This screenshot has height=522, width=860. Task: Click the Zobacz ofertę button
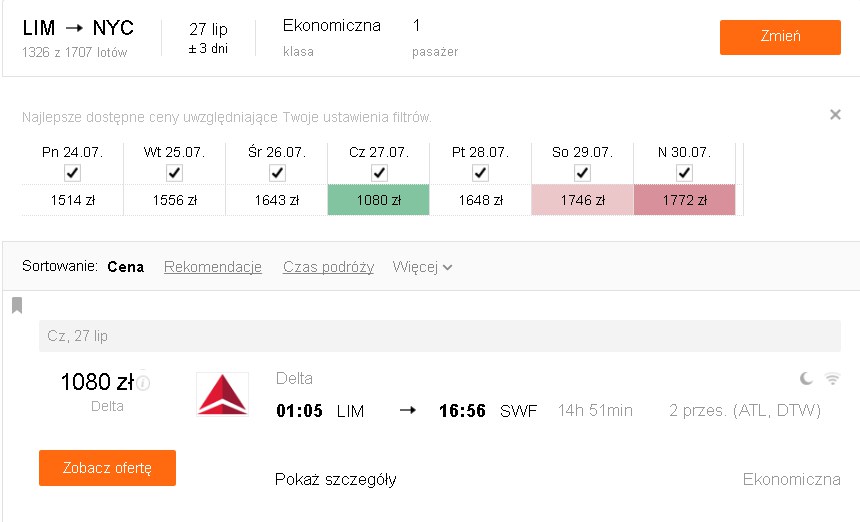108,468
